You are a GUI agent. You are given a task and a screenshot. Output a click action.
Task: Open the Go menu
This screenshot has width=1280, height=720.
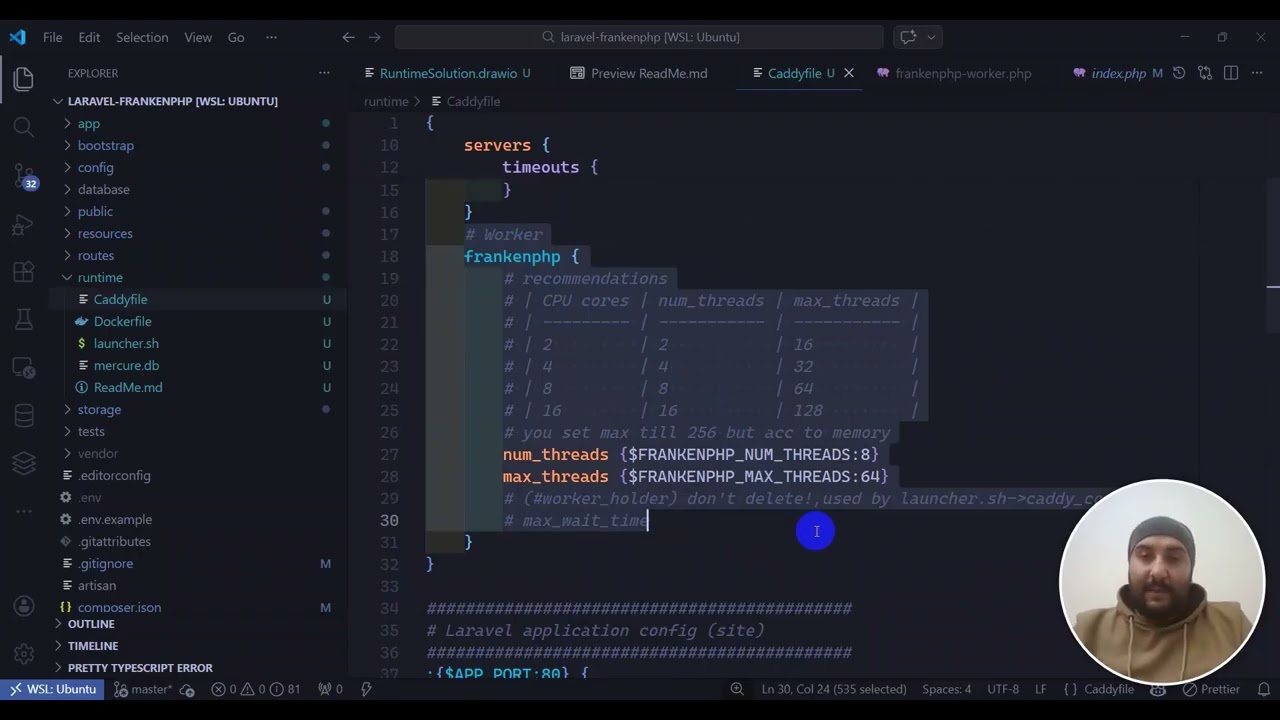pos(236,37)
